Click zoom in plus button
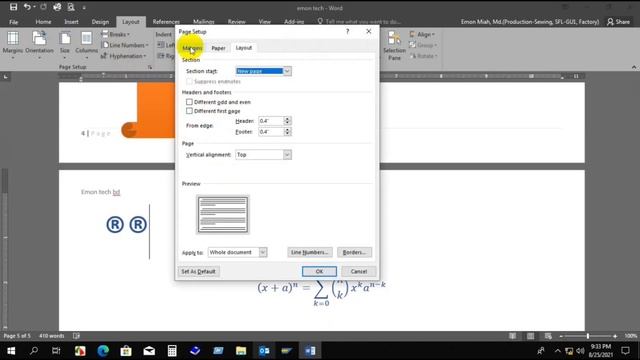Screen dimensions: 640x360 [615, 336]
